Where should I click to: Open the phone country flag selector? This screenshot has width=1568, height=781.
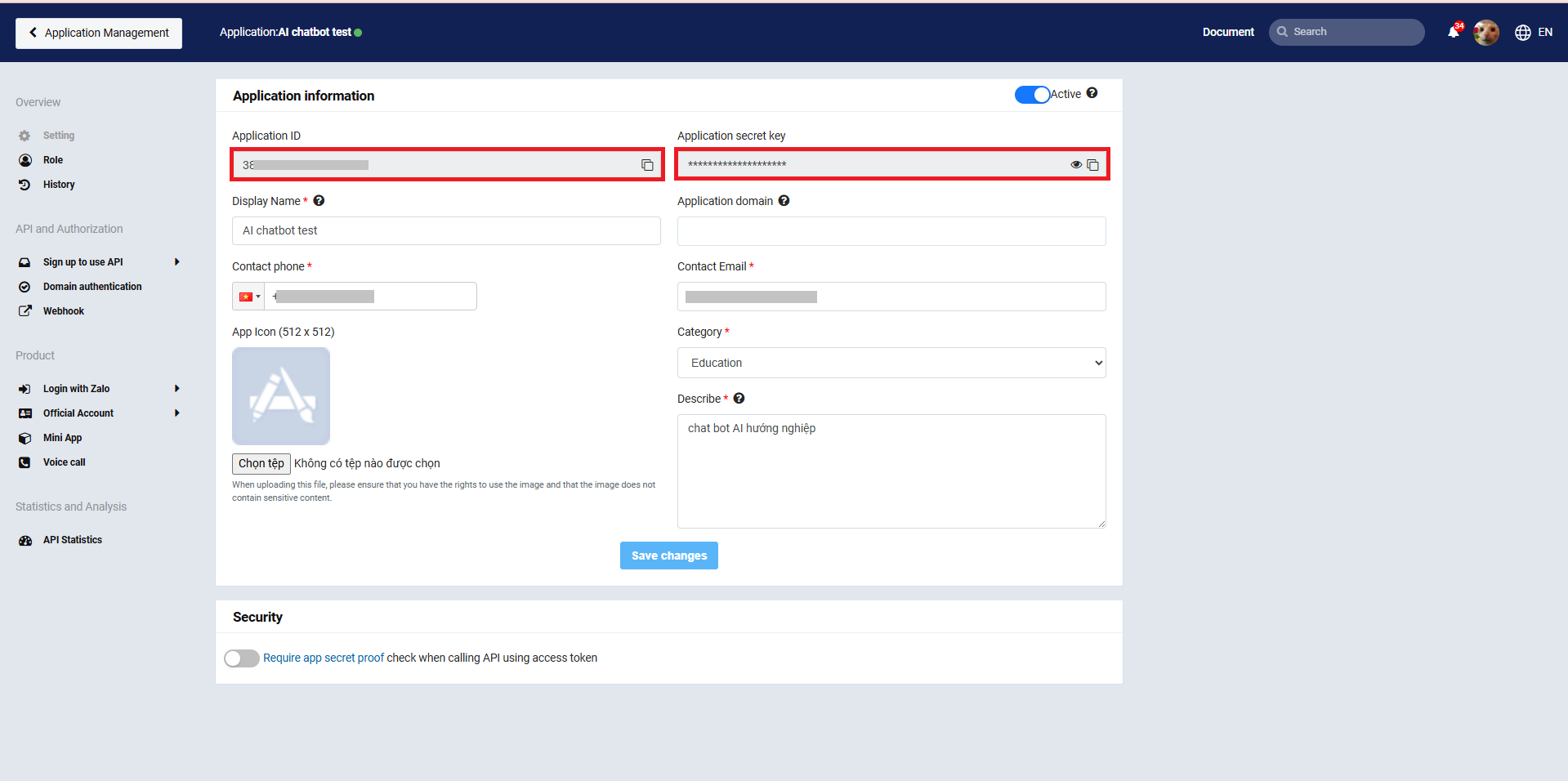tap(249, 297)
